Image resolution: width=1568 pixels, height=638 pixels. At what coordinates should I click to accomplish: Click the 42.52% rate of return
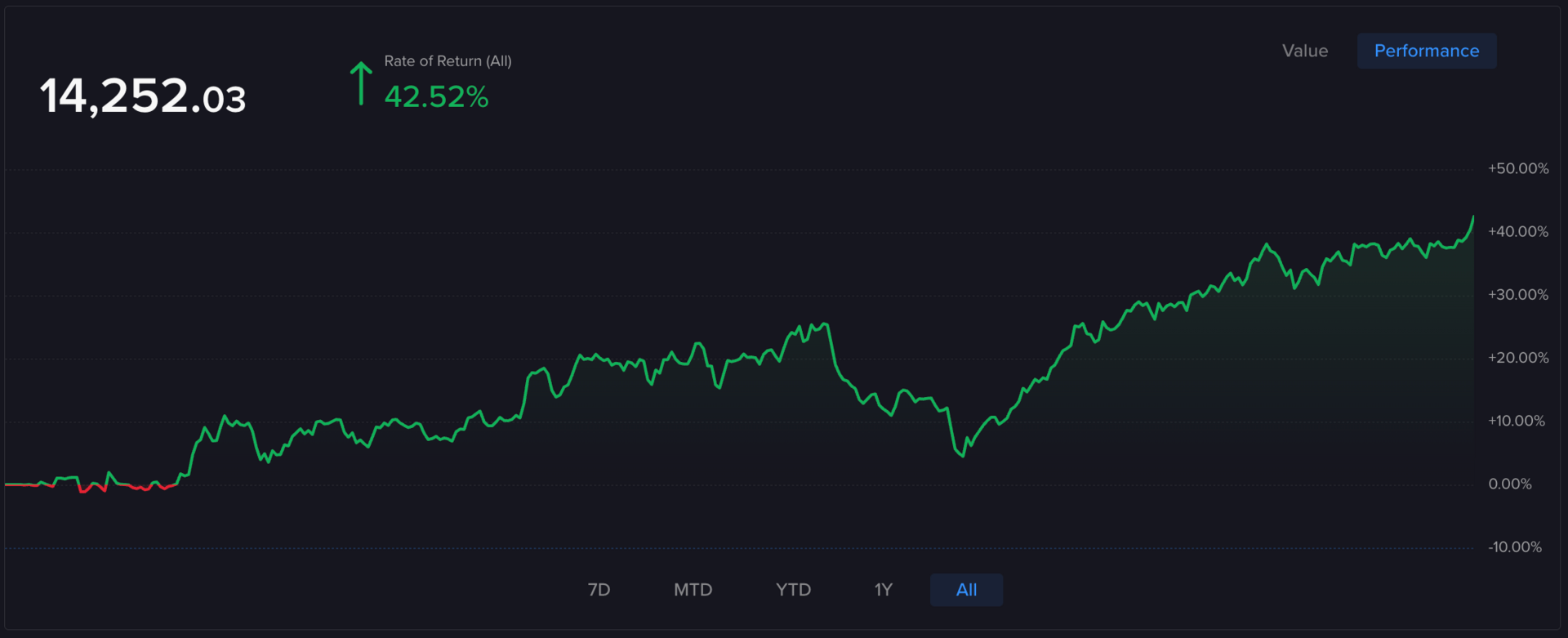(x=436, y=97)
